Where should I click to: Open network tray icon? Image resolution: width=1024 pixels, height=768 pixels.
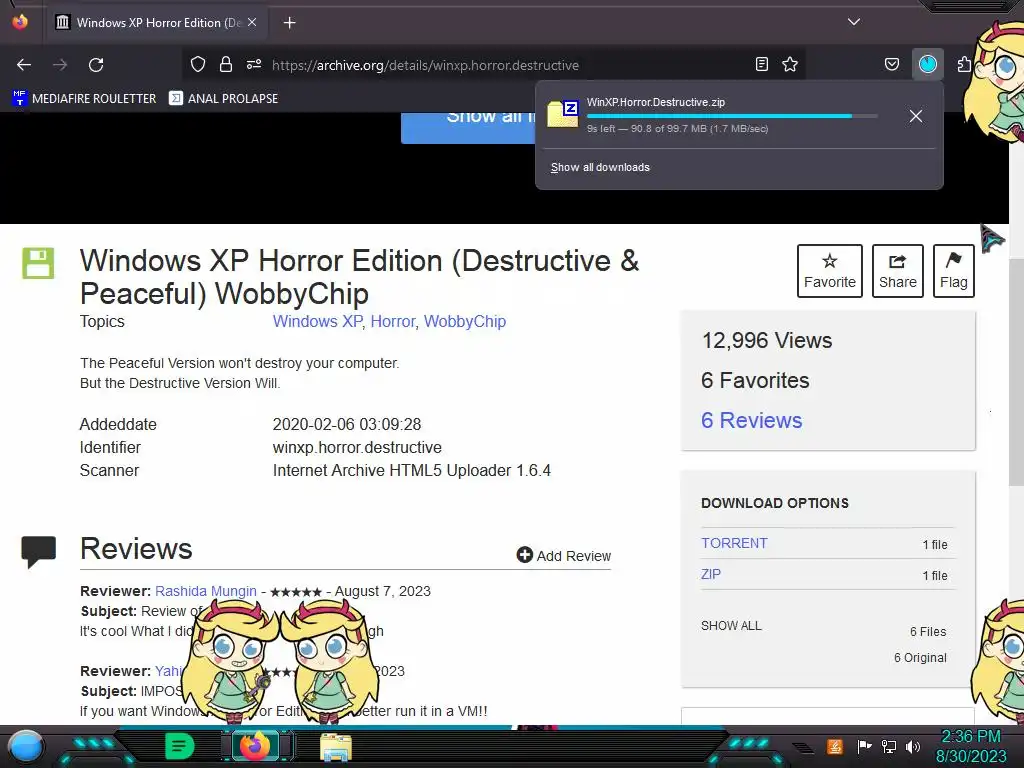[888, 746]
